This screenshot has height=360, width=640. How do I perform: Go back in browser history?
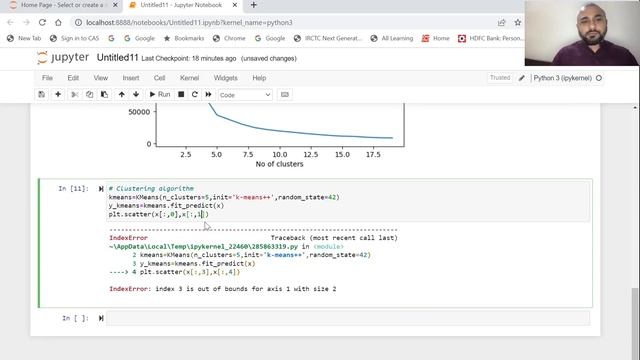(x=10, y=22)
